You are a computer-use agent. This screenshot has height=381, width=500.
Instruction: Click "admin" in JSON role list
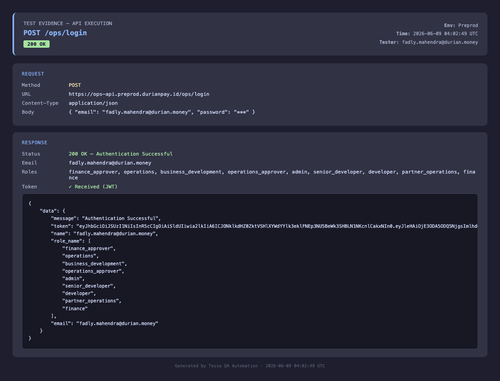tap(73, 279)
